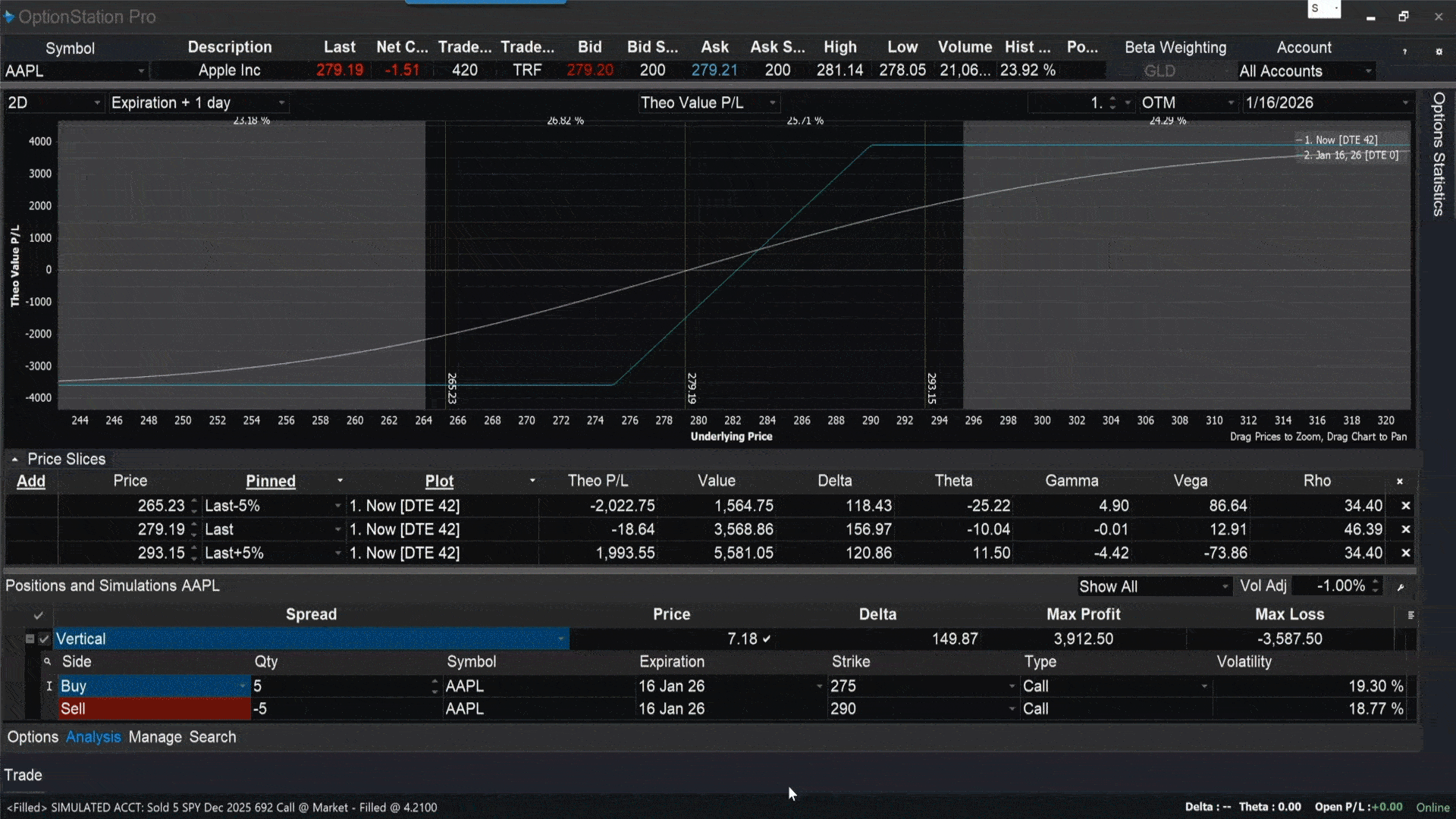Open the Show All filter dropdown
Screen dimensions: 1456x819
1153,586
